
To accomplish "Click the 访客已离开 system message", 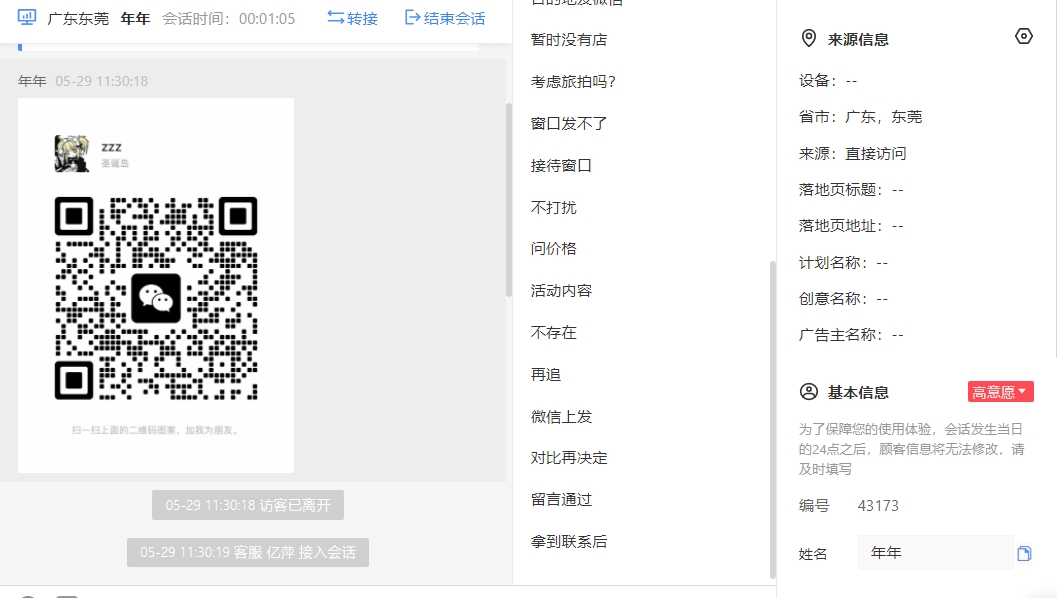I will tap(248, 505).
